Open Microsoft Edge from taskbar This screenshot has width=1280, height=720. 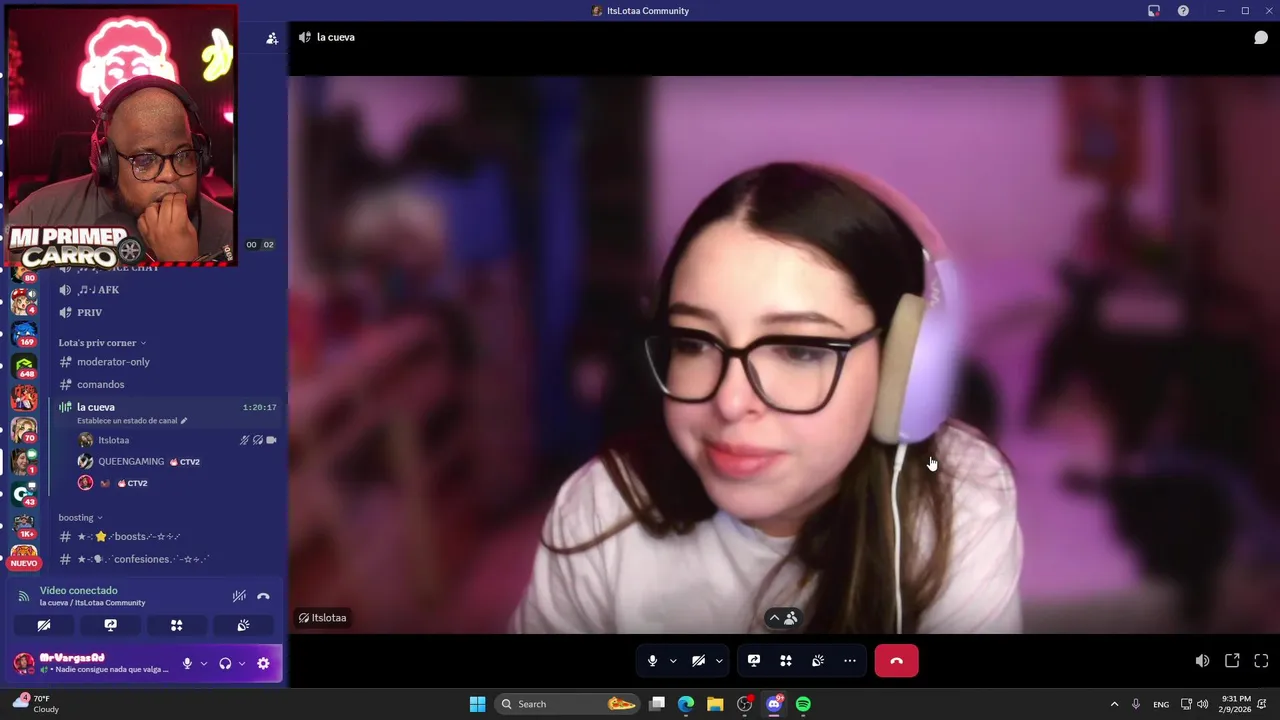coord(686,704)
